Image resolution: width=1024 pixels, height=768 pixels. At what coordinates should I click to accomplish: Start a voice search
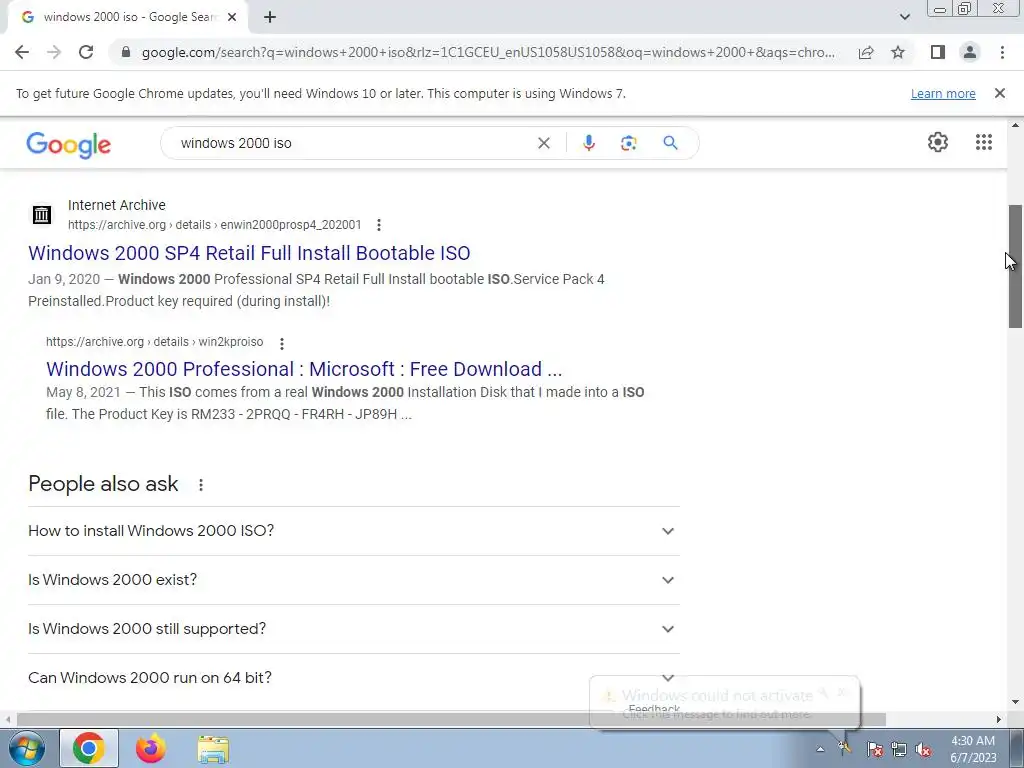(x=588, y=143)
